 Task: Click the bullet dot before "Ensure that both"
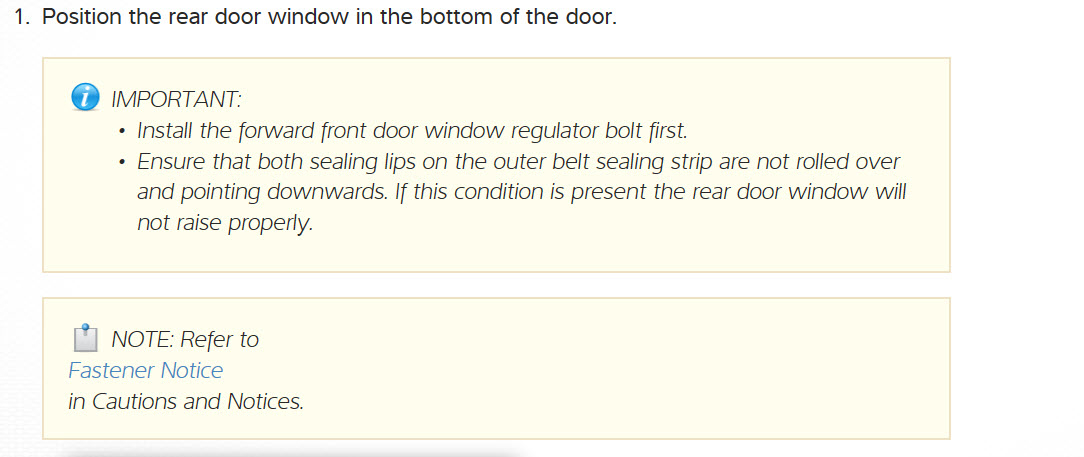point(121,163)
